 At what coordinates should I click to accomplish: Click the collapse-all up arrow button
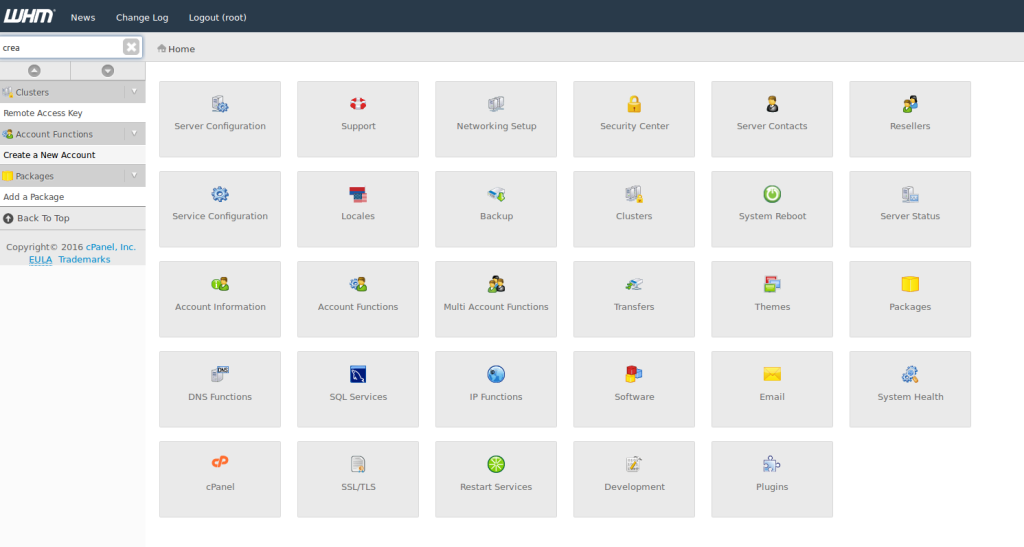tap(34, 70)
